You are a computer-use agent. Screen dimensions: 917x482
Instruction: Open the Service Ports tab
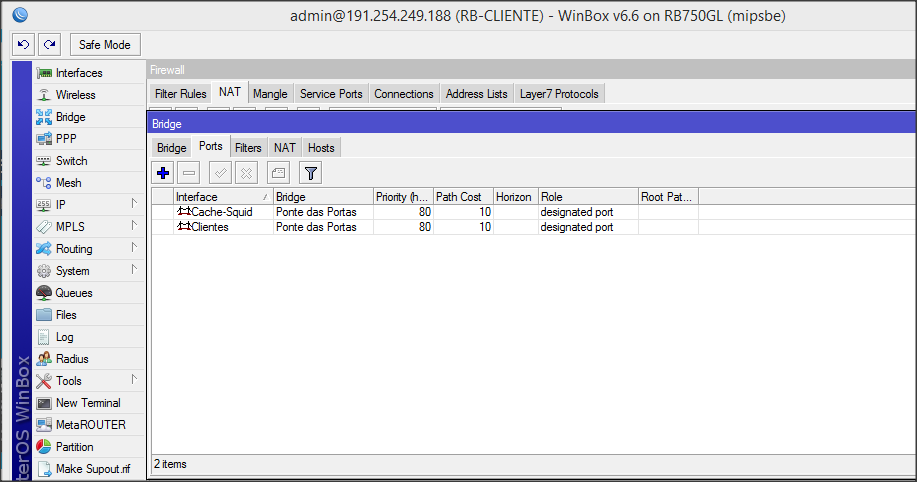pyautogui.click(x=331, y=94)
